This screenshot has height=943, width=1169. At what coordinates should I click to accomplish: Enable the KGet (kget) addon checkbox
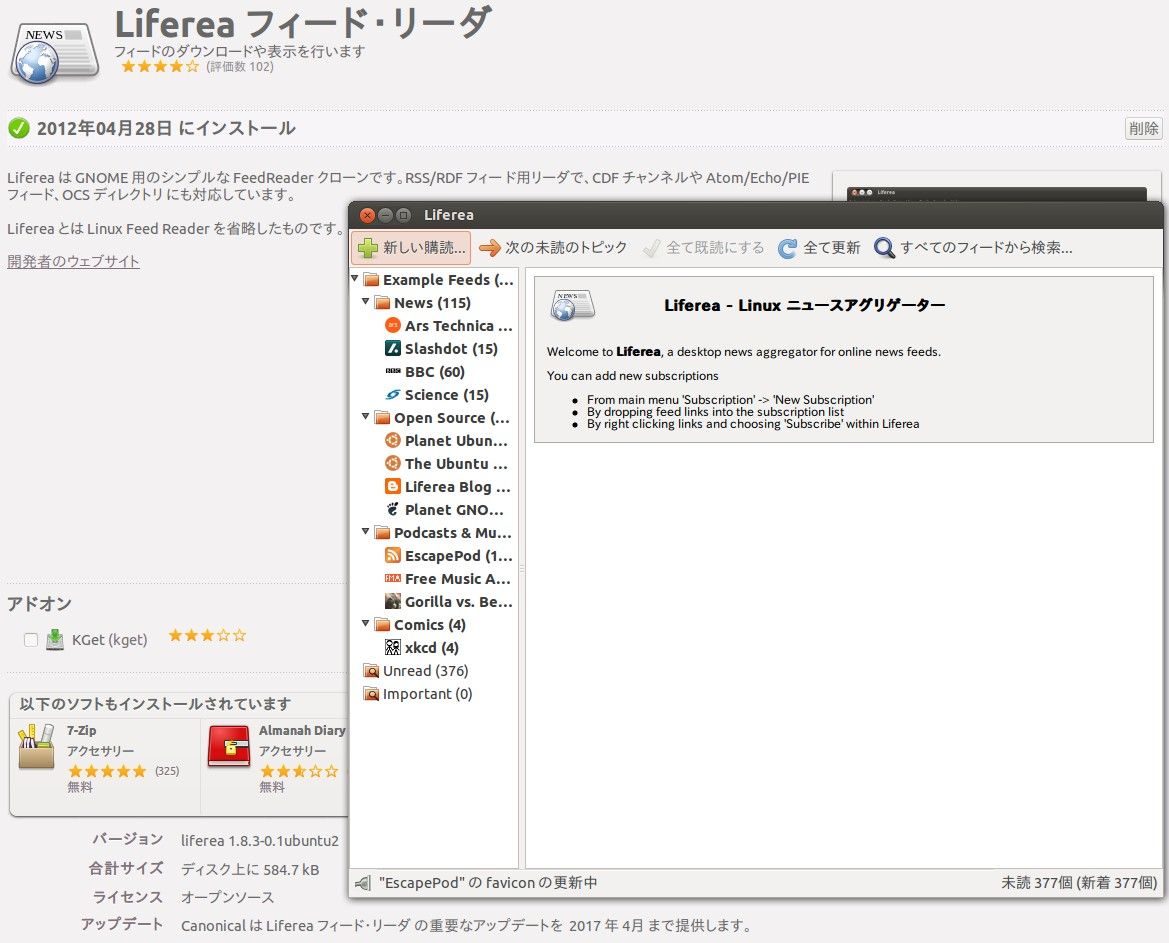click(x=31, y=640)
